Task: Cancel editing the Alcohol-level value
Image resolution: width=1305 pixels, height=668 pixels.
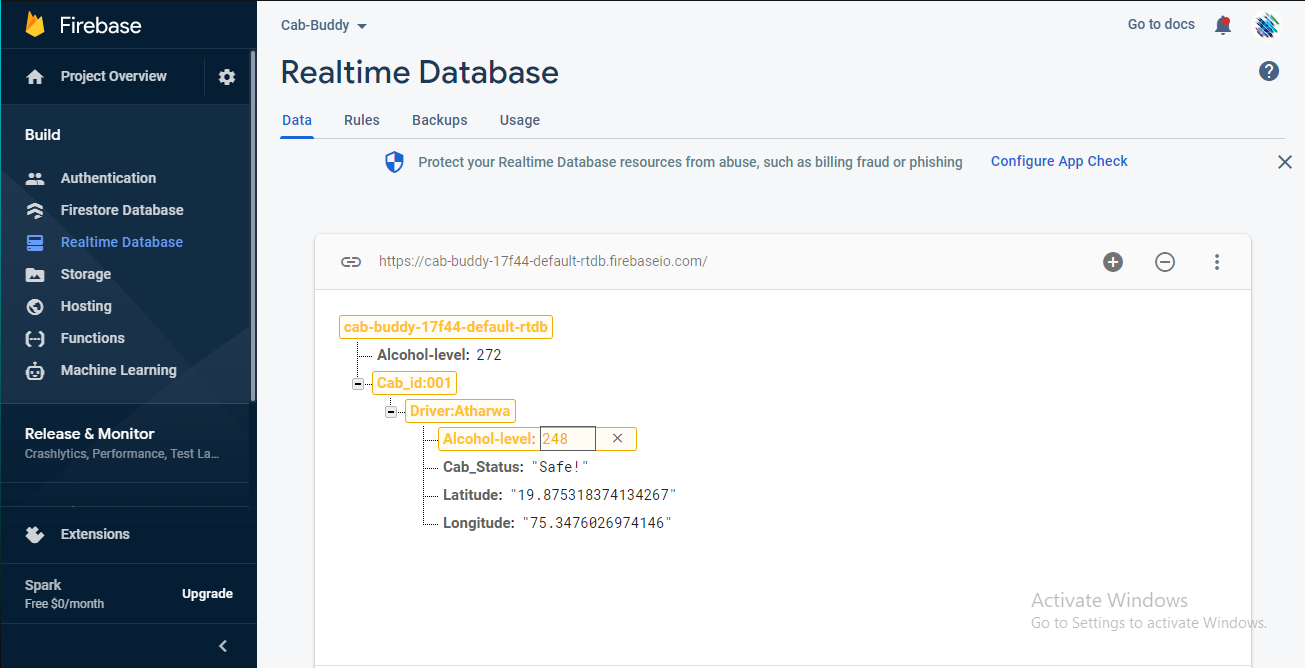Action: (617, 439)
